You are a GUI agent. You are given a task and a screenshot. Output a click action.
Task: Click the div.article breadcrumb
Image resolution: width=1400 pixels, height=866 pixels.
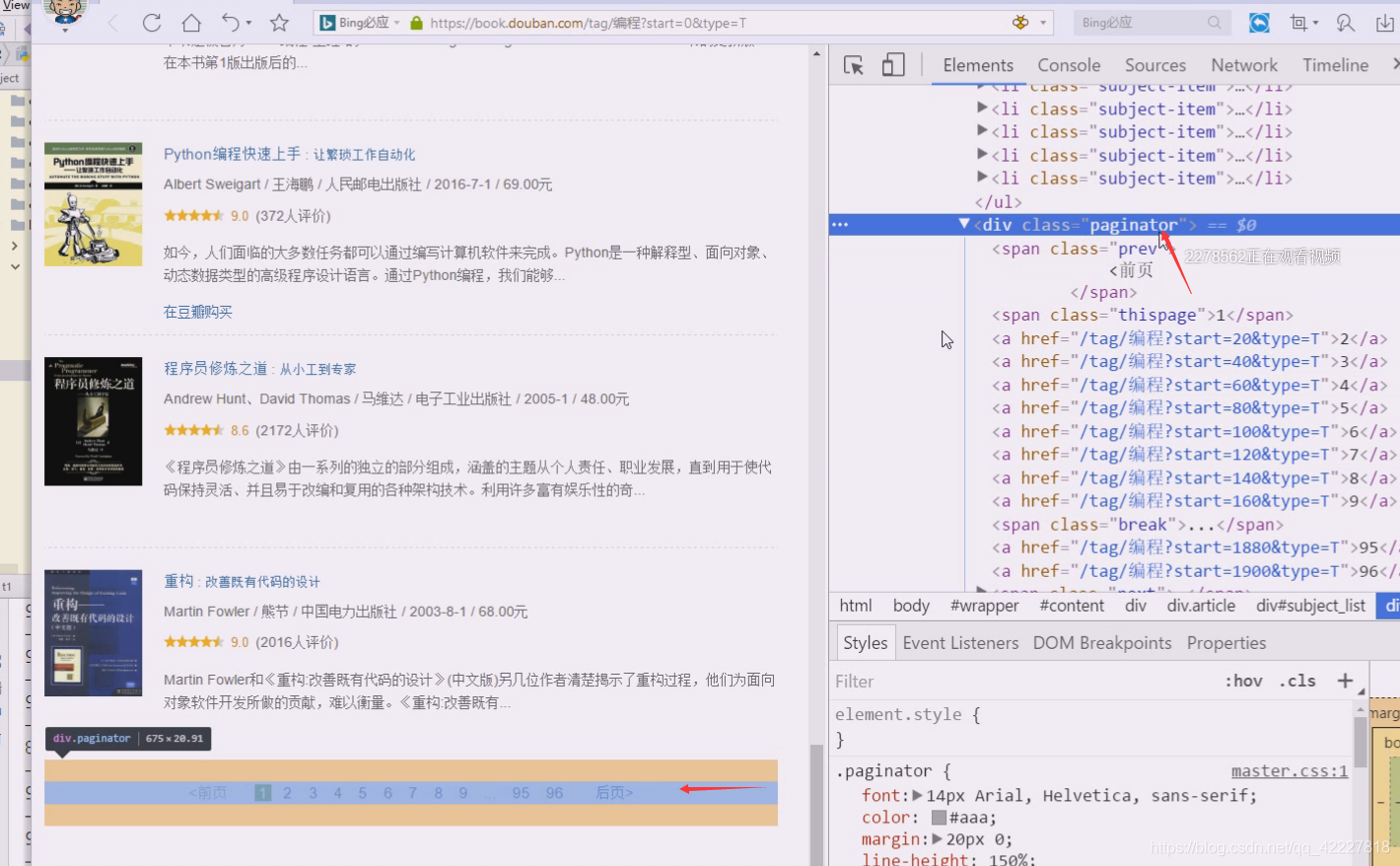(1201, 606)
